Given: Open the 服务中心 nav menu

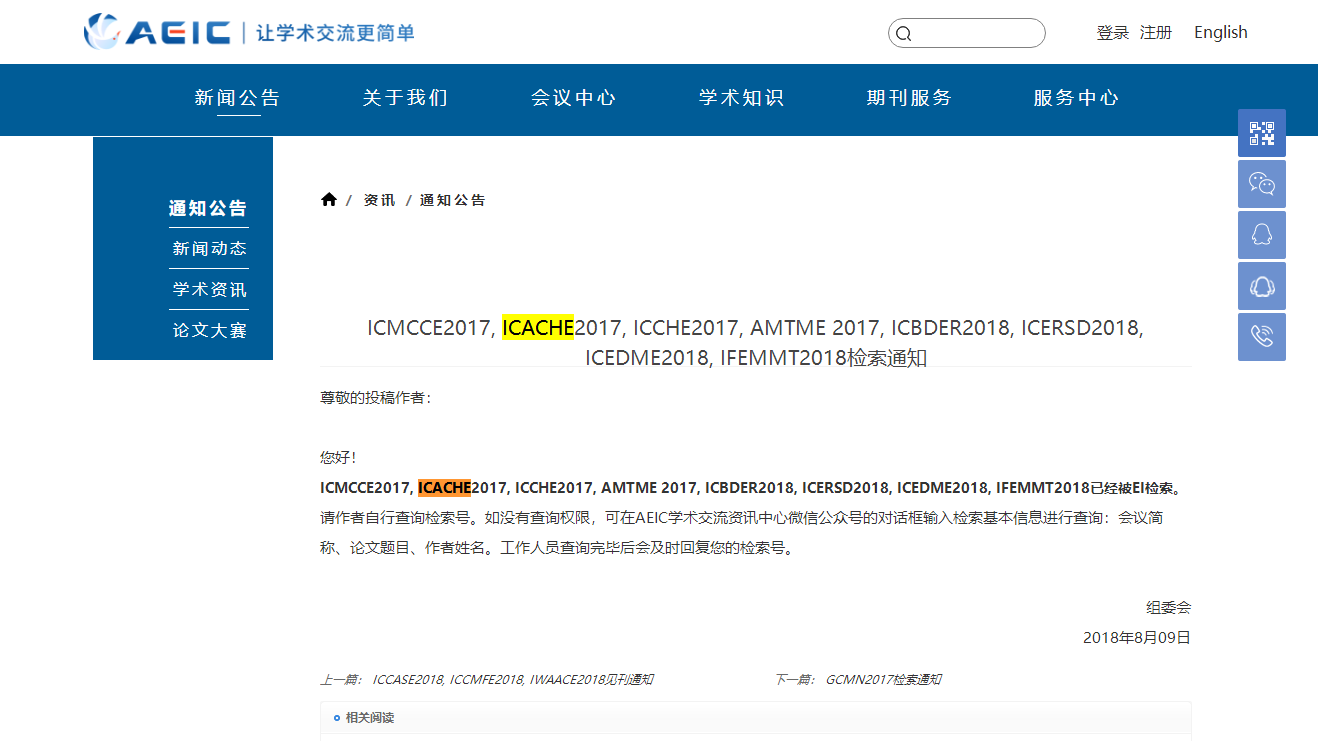Looking at the screenshot, I should [1077, 98].
